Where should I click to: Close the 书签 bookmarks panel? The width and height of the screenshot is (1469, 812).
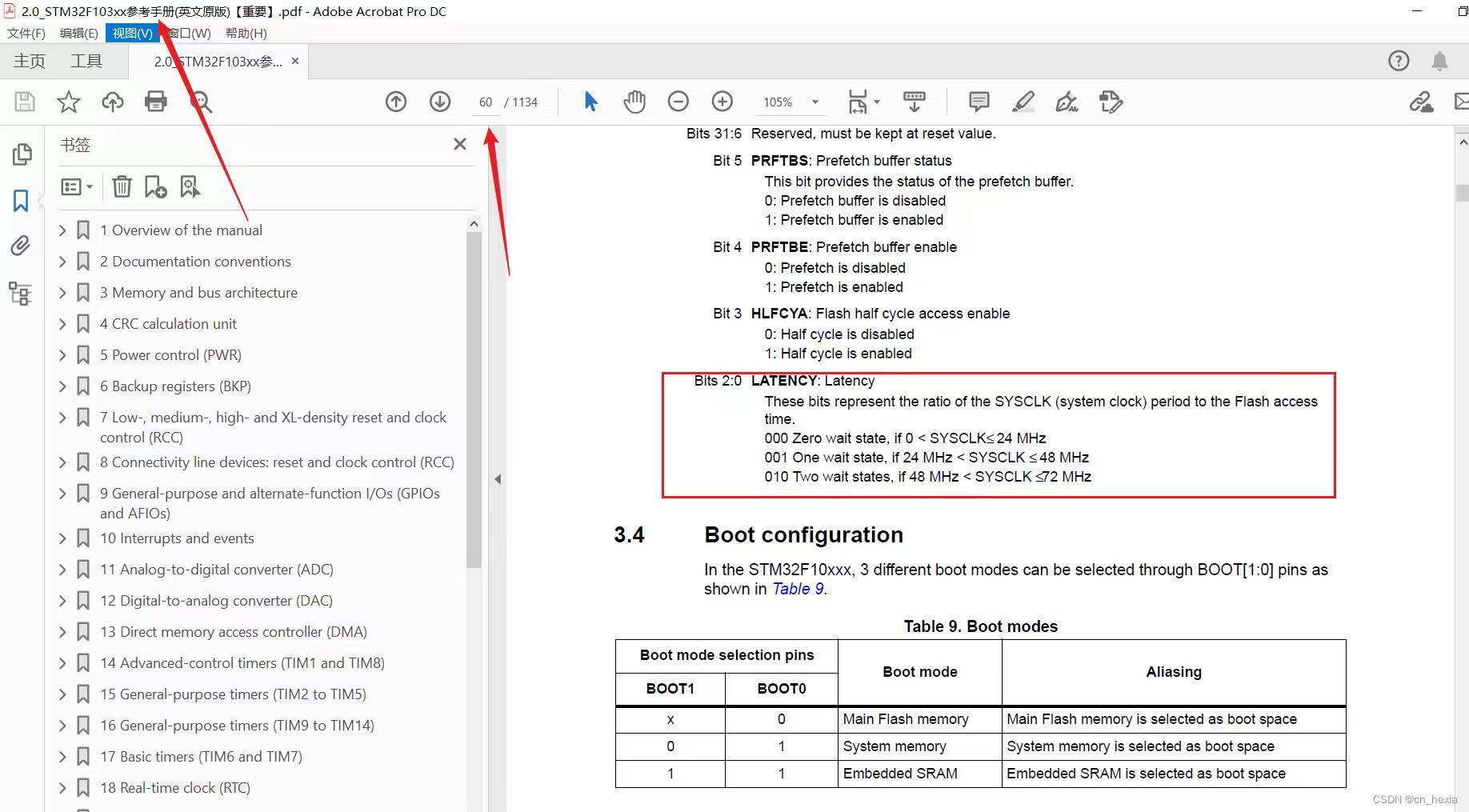point(460,144)
